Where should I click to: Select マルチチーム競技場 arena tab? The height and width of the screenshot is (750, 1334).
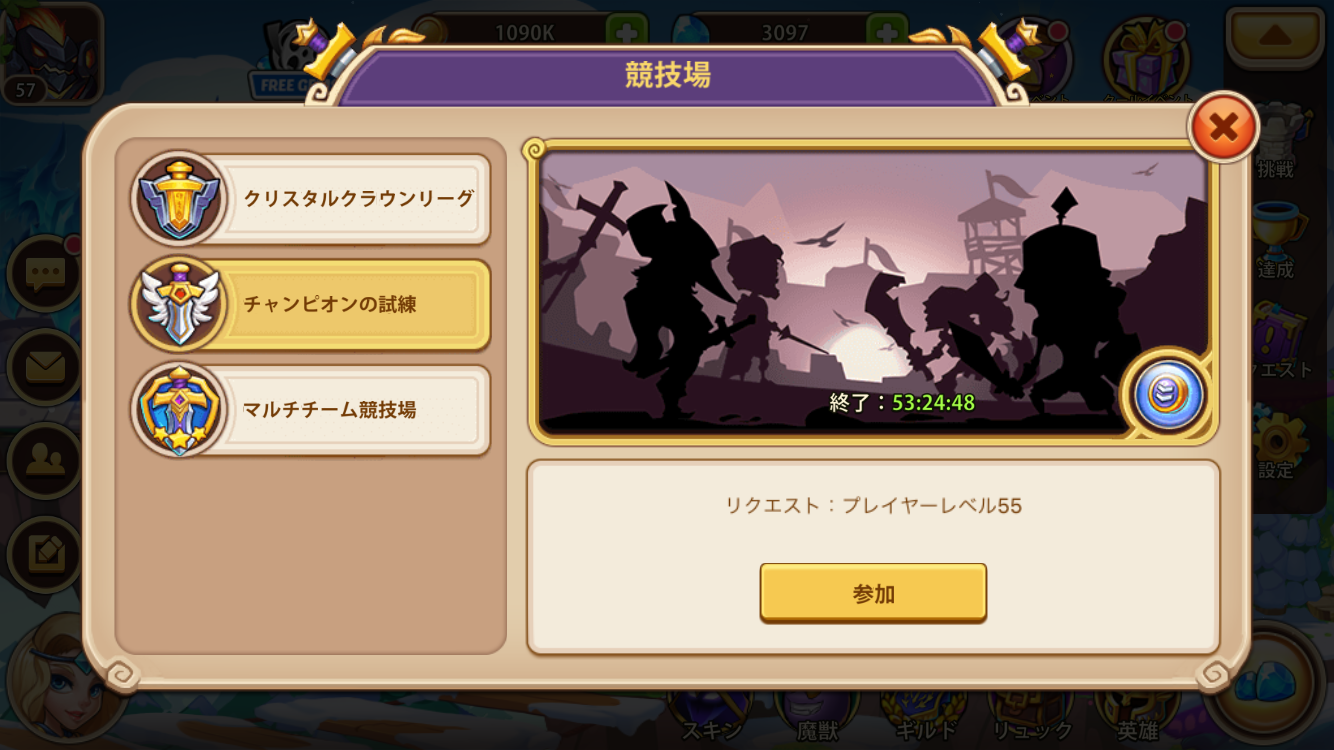pos(311,409)
